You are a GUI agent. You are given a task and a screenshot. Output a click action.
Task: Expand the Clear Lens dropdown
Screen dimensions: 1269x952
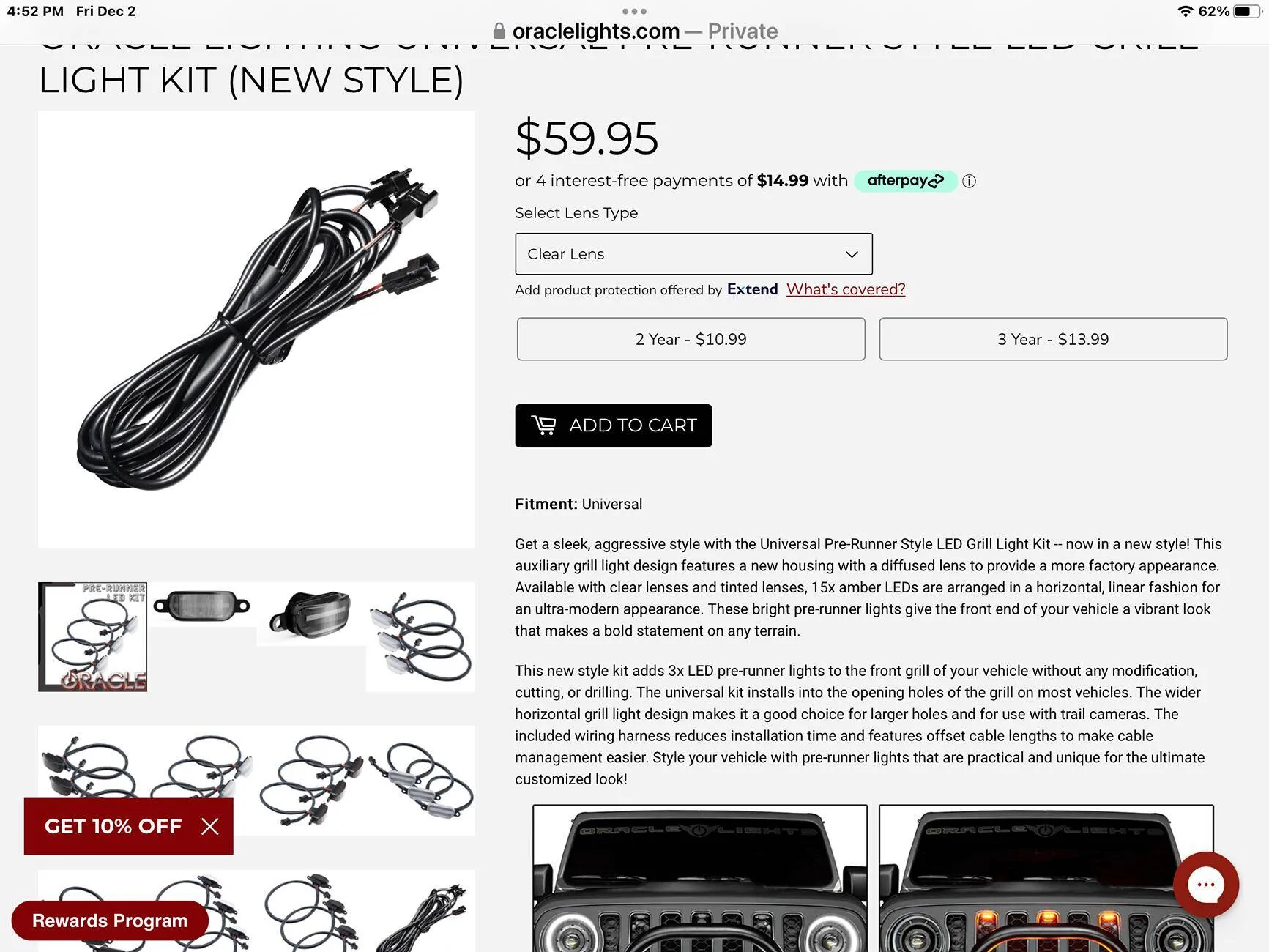693,254
